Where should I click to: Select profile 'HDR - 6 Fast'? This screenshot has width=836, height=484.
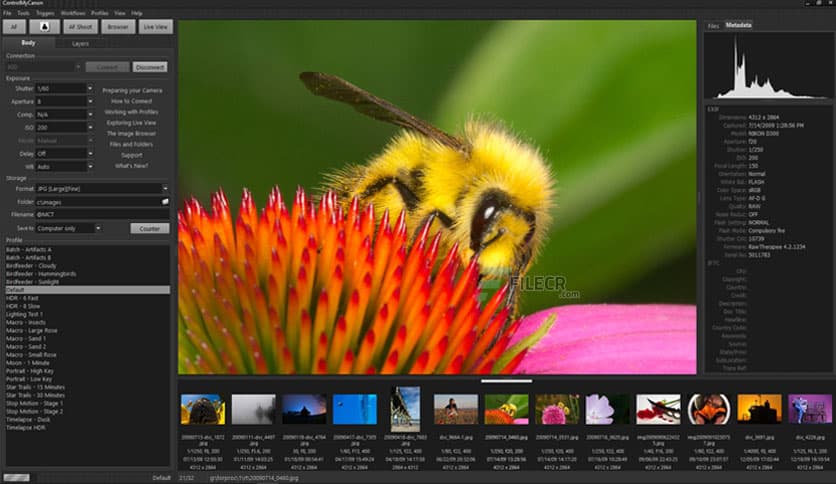coord(22,298)
